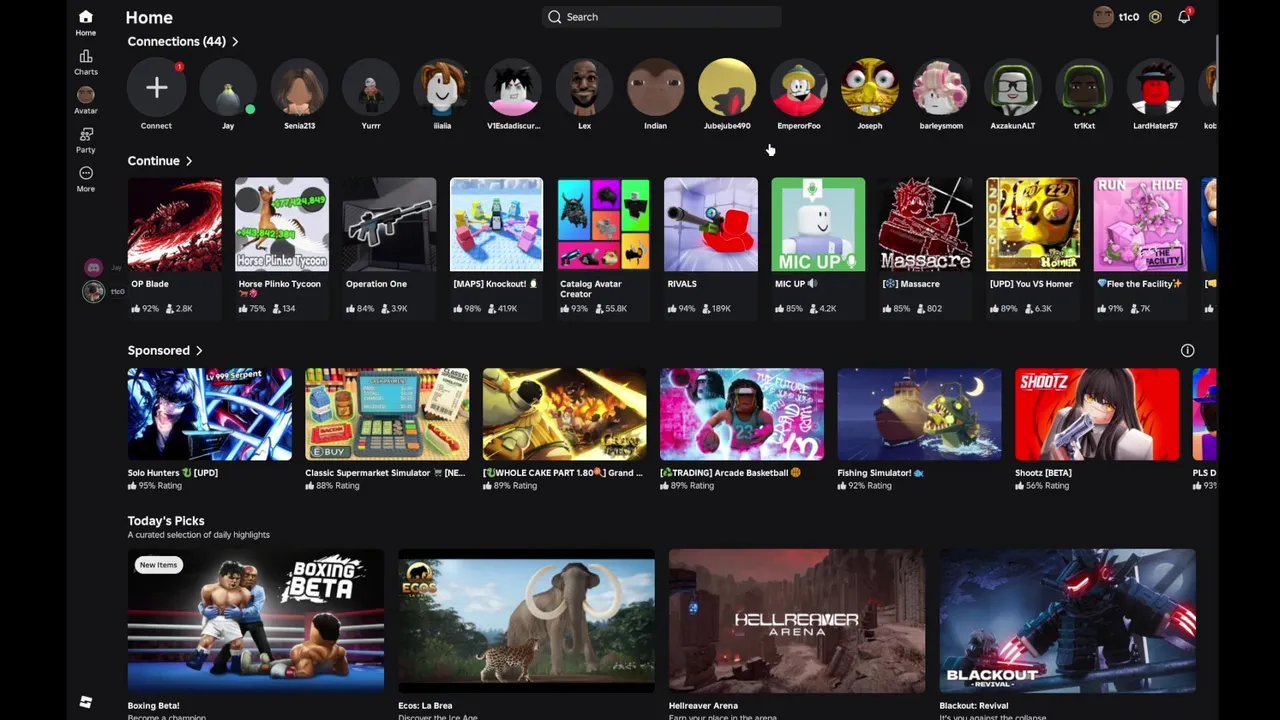Screen dimensions: 1280x720
Task: Open Fishing Simulator! sponsored thumbnail
Action: click(x=919, y=414)
